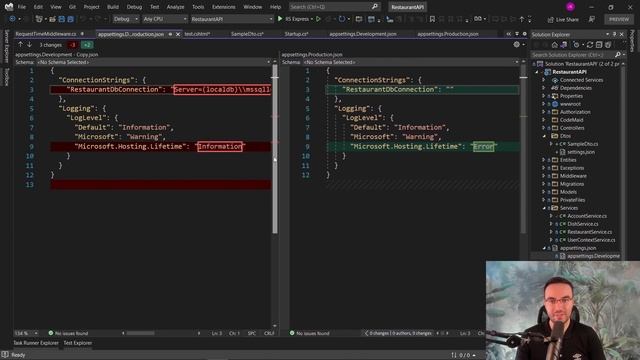This screenshot has height=360, width=640.
Task: Click Start Without Debugging outline arrow
Action: point(318,19)
